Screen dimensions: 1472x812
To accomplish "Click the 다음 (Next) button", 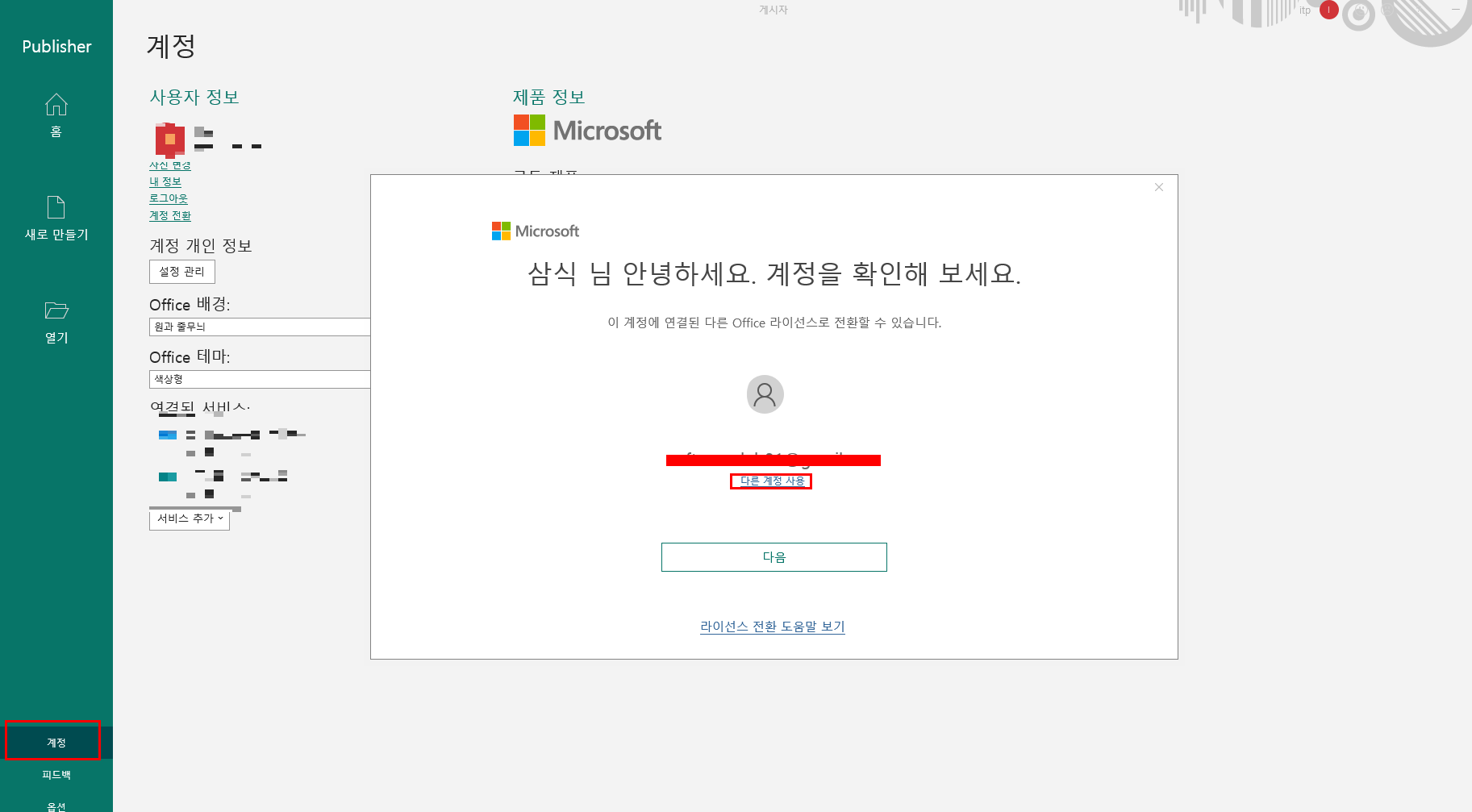I will [x=774, y=557].
